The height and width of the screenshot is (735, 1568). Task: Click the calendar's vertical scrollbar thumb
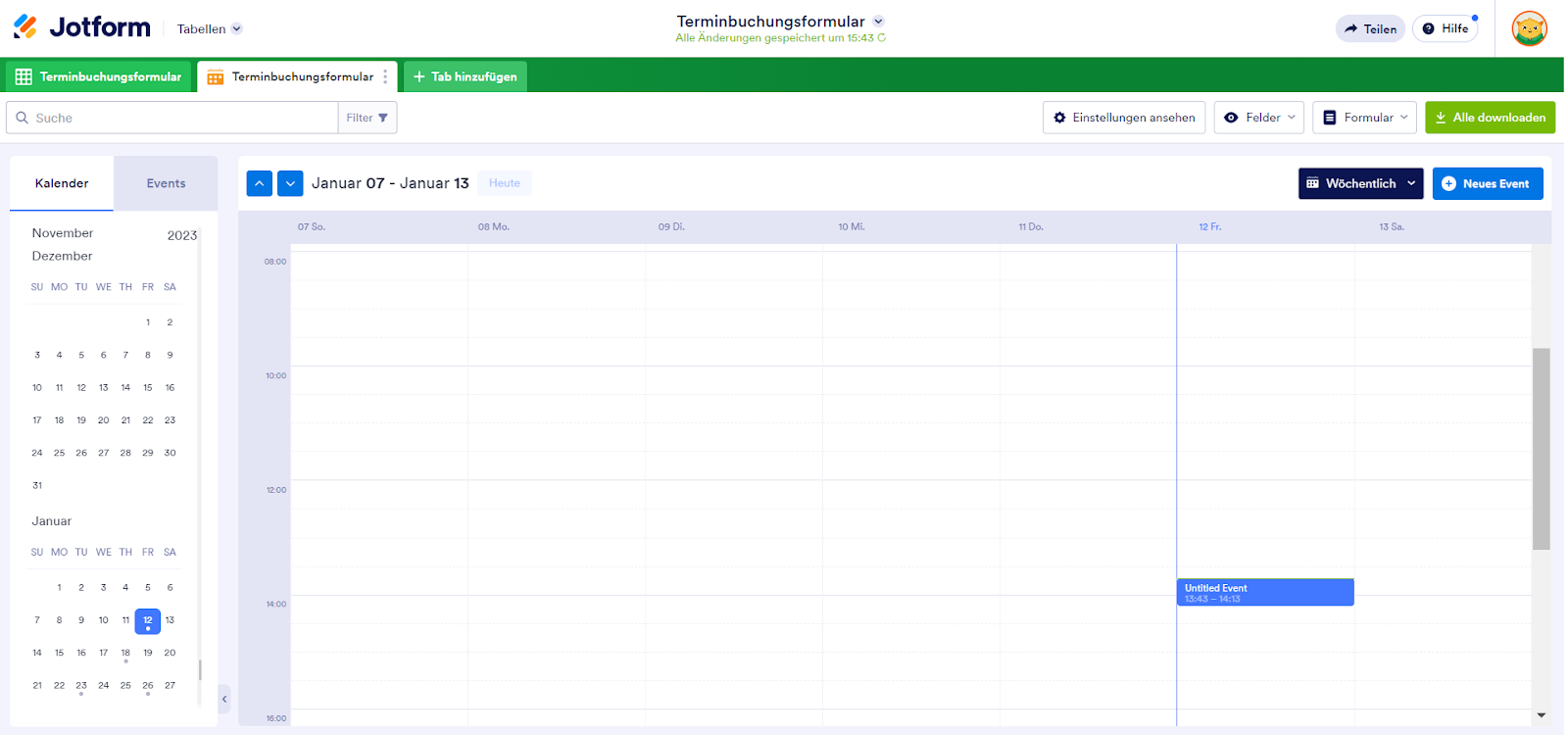[x=1542, y=449]
